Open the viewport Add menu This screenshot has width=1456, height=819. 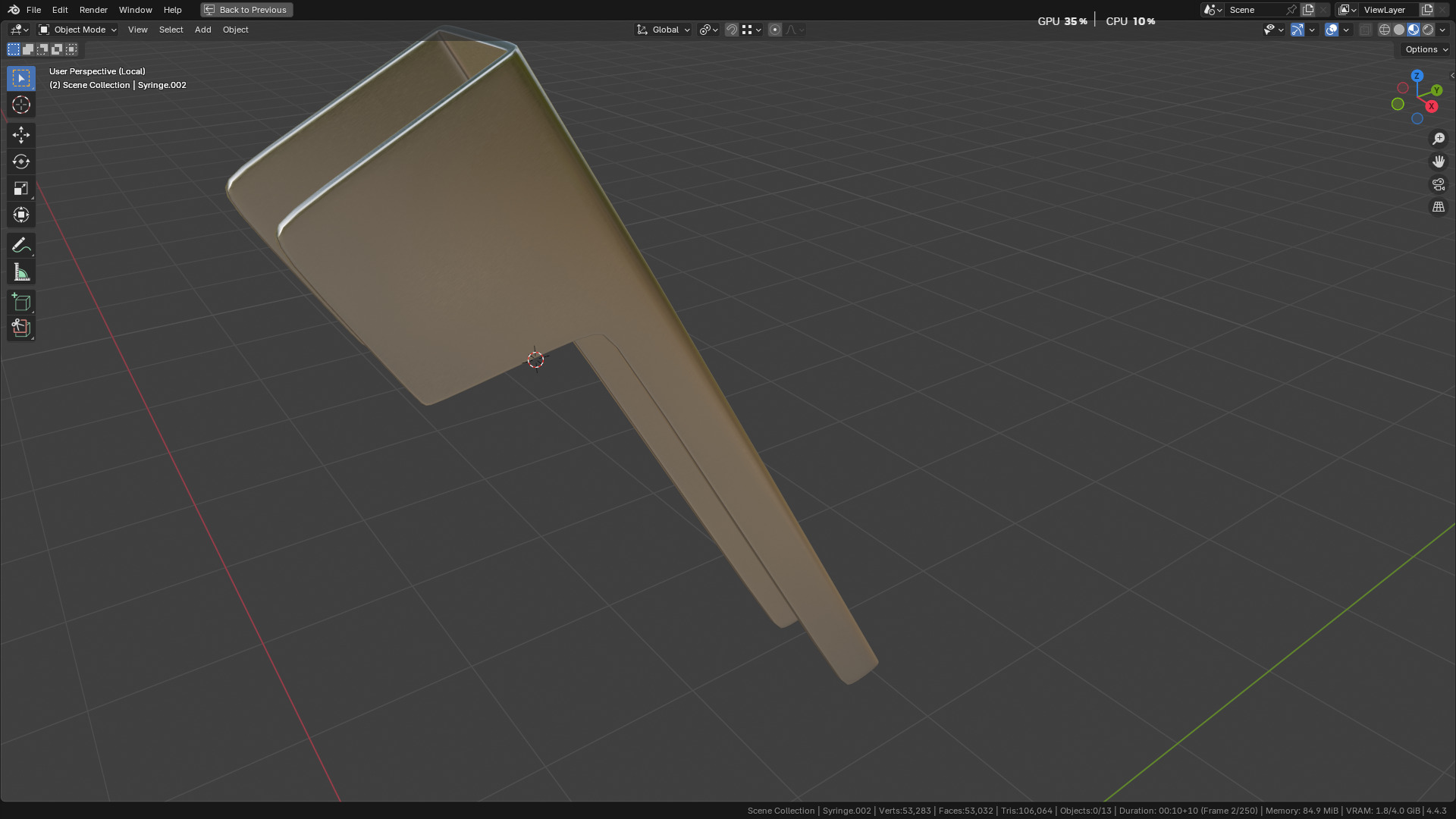(202, 30)
